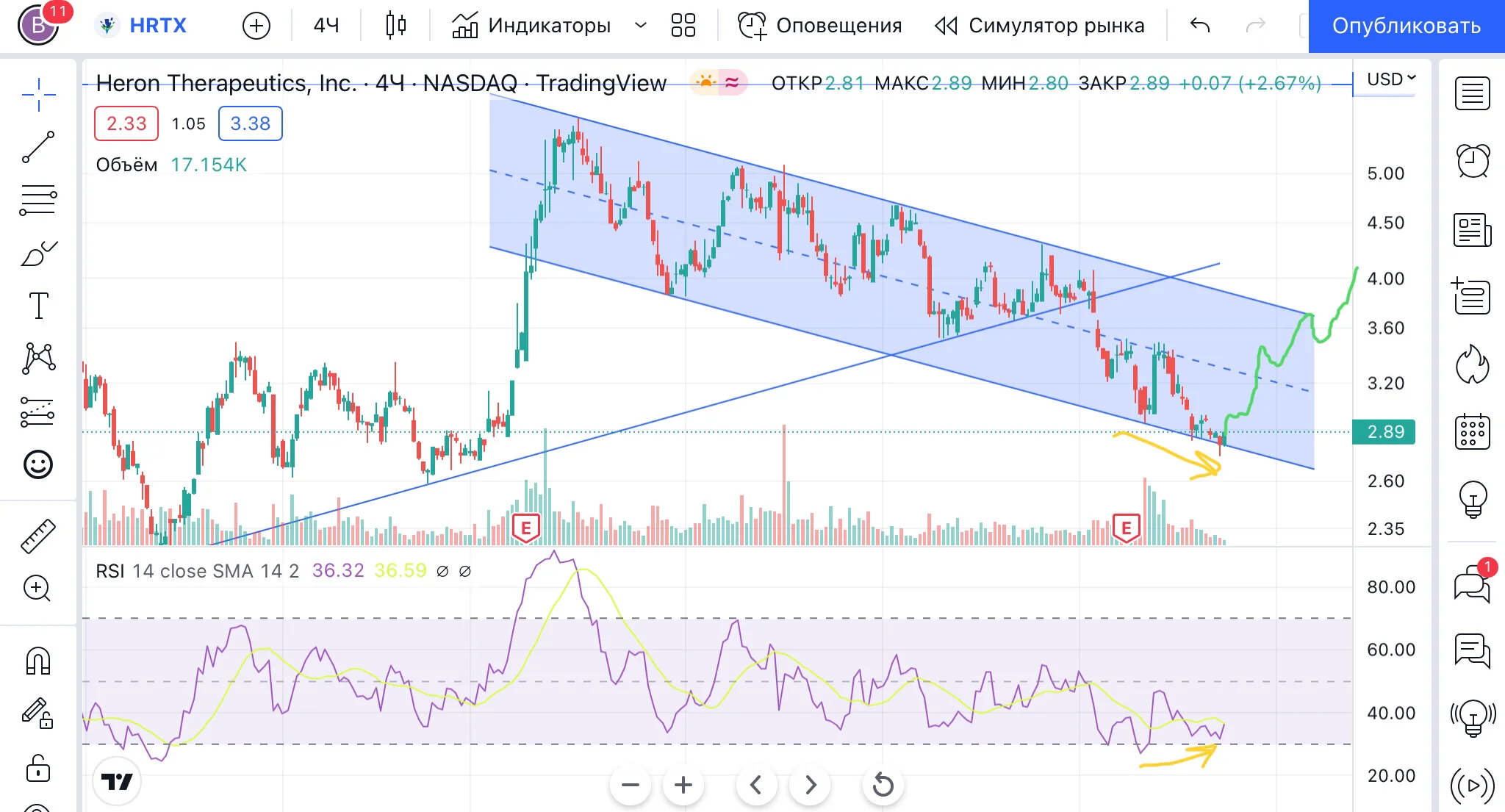The width and height of the screenshot is (1505, 812).
Task: Open the ideas lightbulb panel
Action: 1473,500
